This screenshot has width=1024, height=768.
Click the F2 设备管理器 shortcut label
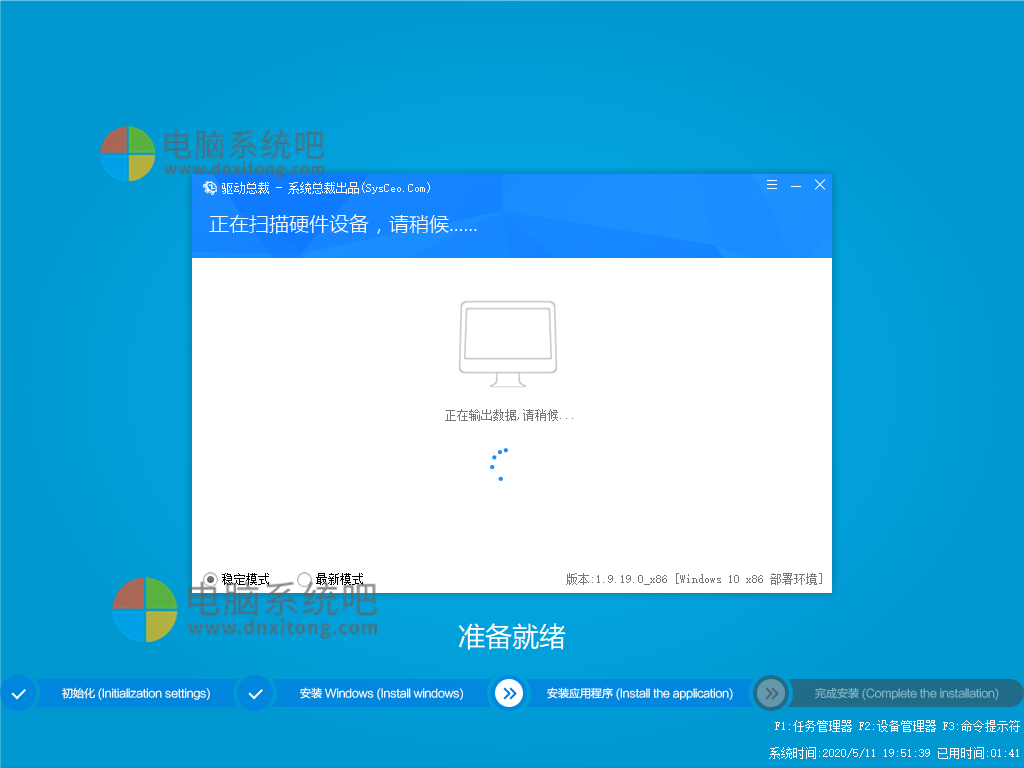point(901,727)
